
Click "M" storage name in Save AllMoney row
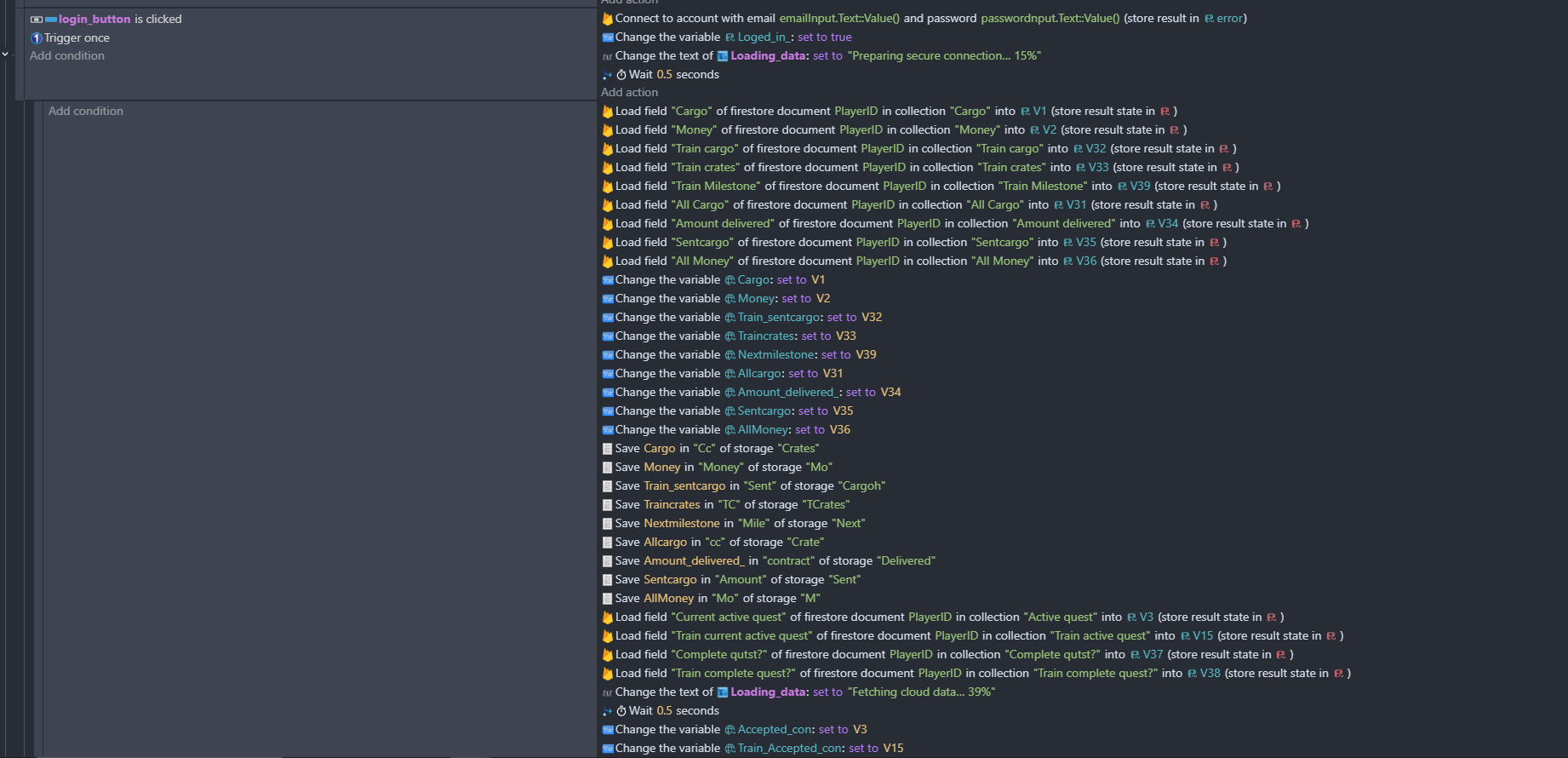[x=810, y=598]
